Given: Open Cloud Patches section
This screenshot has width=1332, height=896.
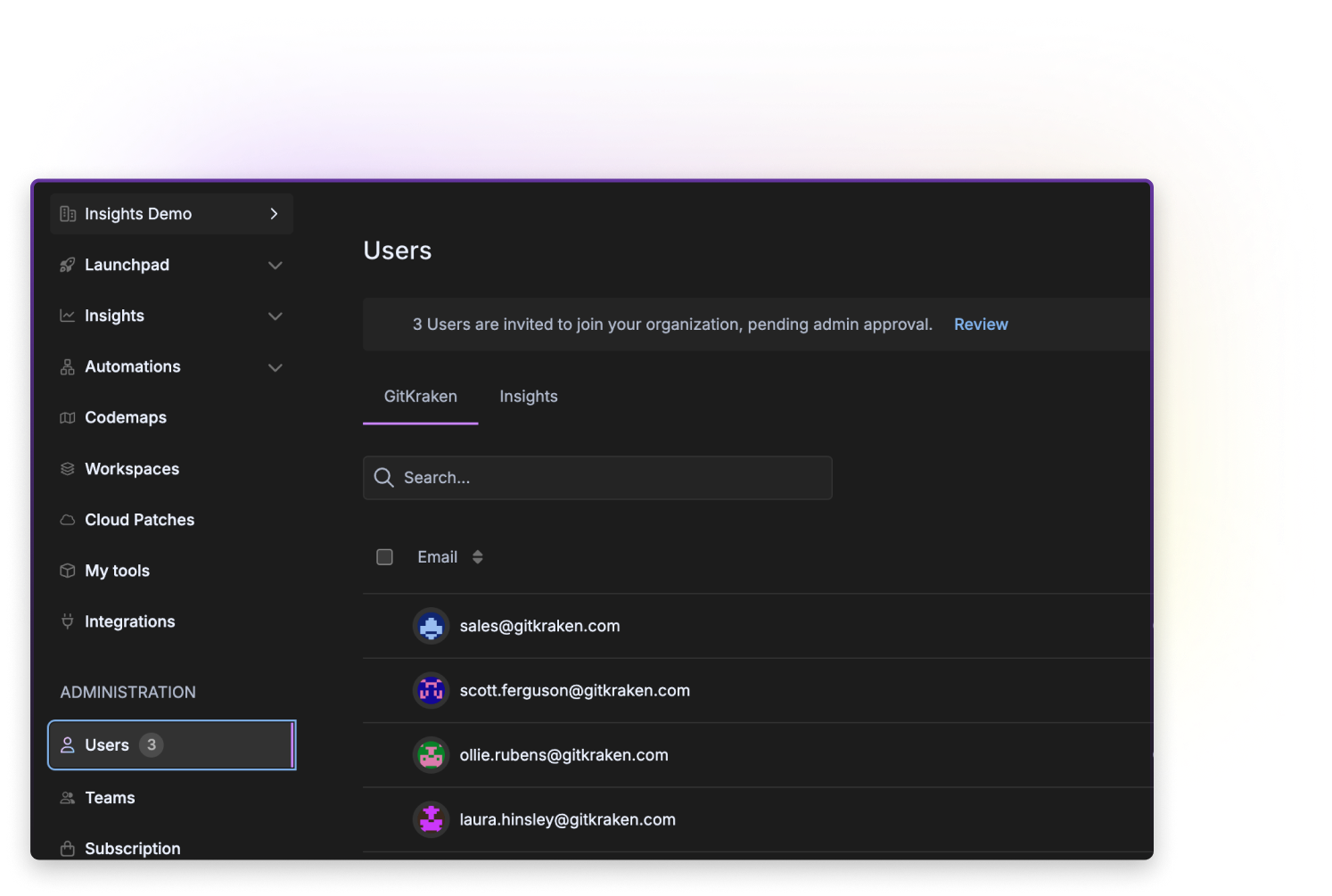Looking at the screenshot, I should tap(139, 520).
